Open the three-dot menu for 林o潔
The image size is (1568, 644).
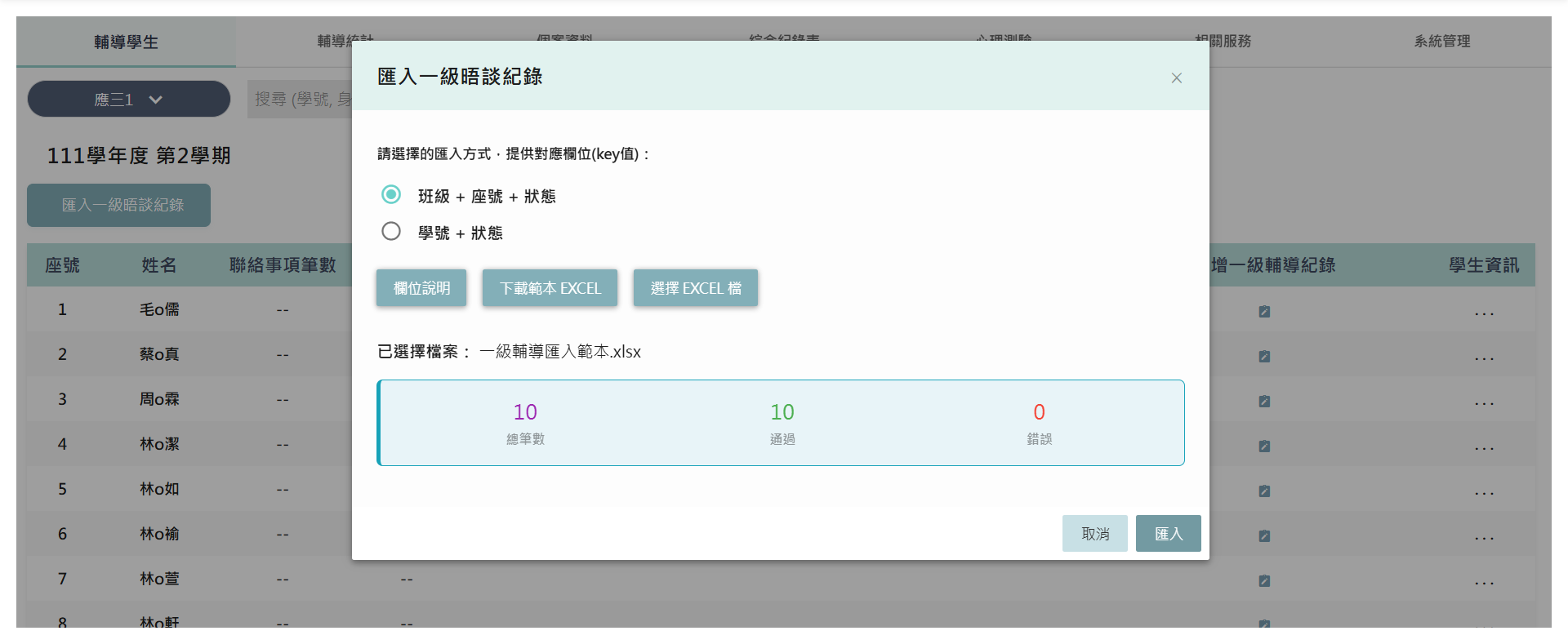click(1484, 448)
